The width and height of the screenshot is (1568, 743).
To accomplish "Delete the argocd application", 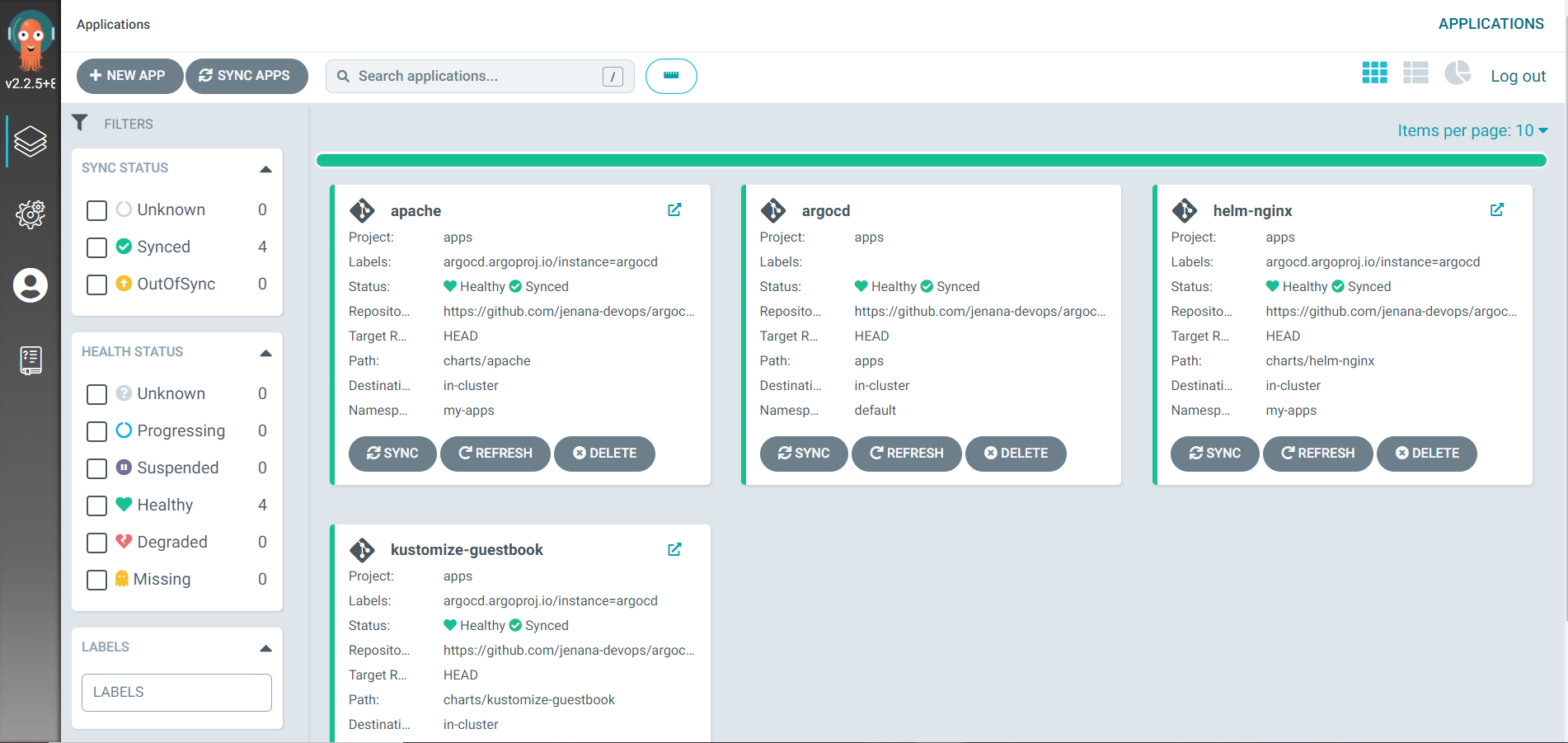I will tap(1016, 454).
